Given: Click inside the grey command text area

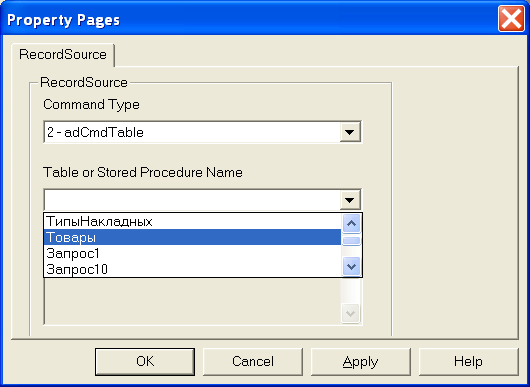Looking at the screenshot, I should [193, 301].
